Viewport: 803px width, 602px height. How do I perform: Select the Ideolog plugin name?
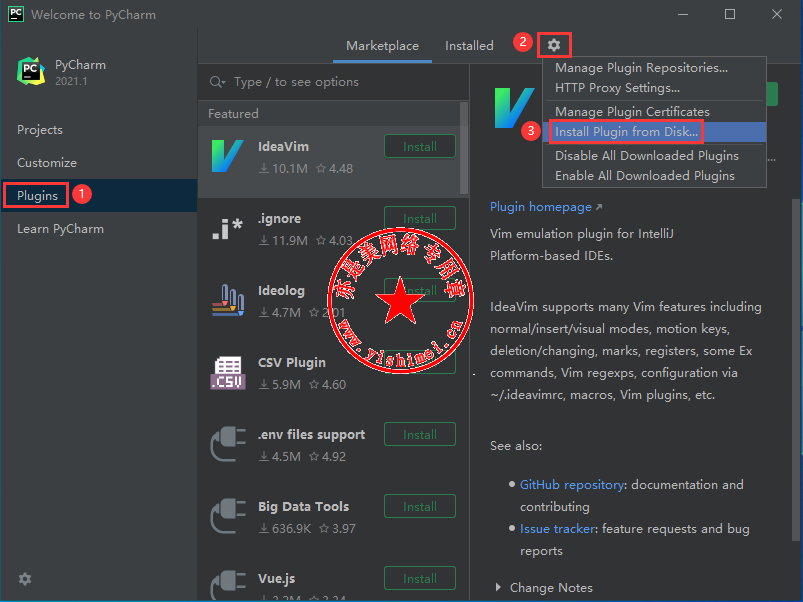pyautogui.click(x=281, y=291)
